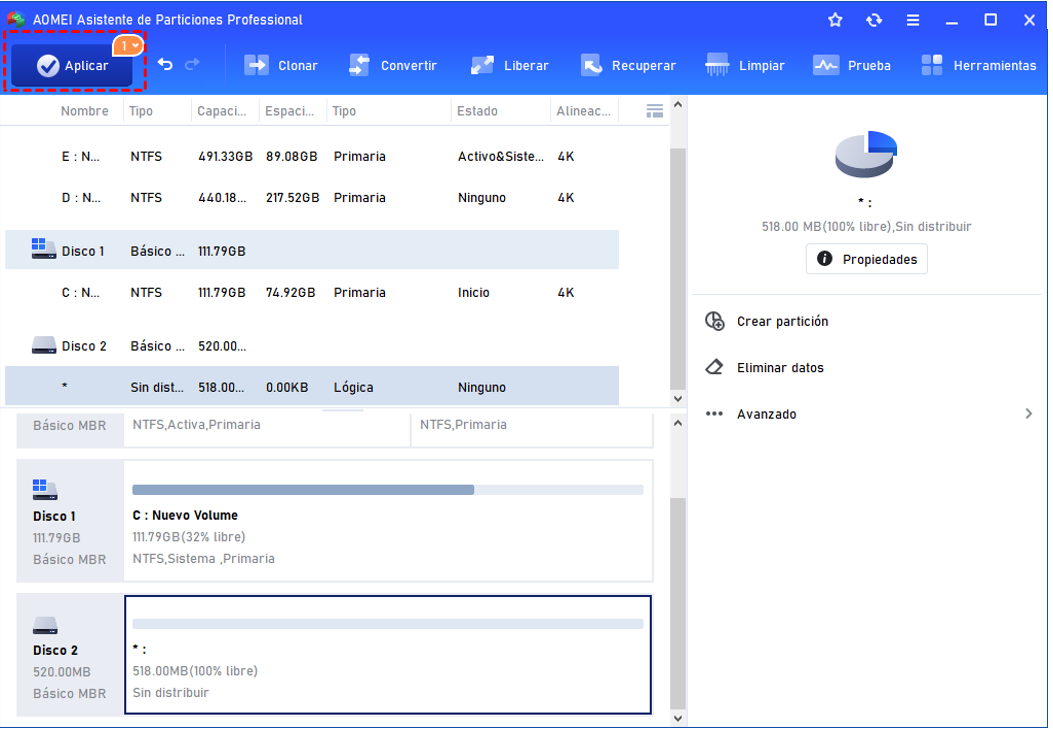Click the Herramientas grid icon
This screenshot has height=731, width=1053.
tap(931, 65)
